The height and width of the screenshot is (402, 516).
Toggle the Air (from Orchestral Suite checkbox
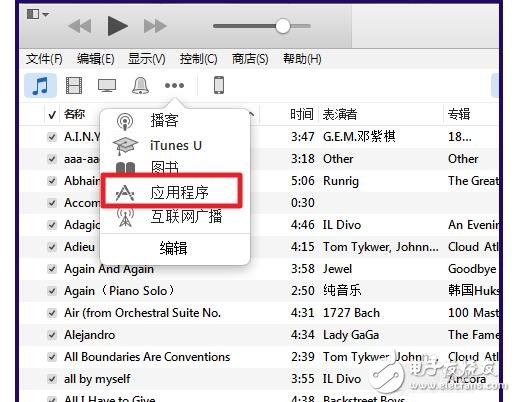coord(52,313)
